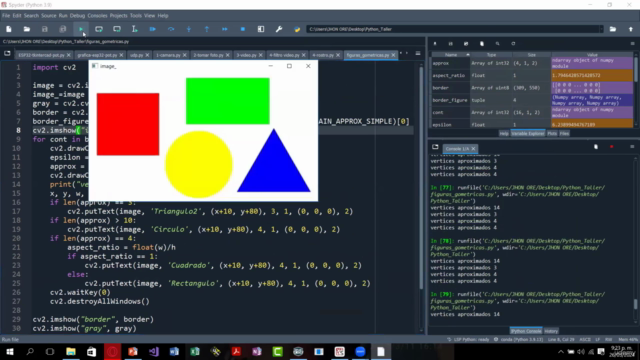This screenshot has width=640, height=360.
Task: Browse editor tabs with the file list icon
Action: point(7,53)
